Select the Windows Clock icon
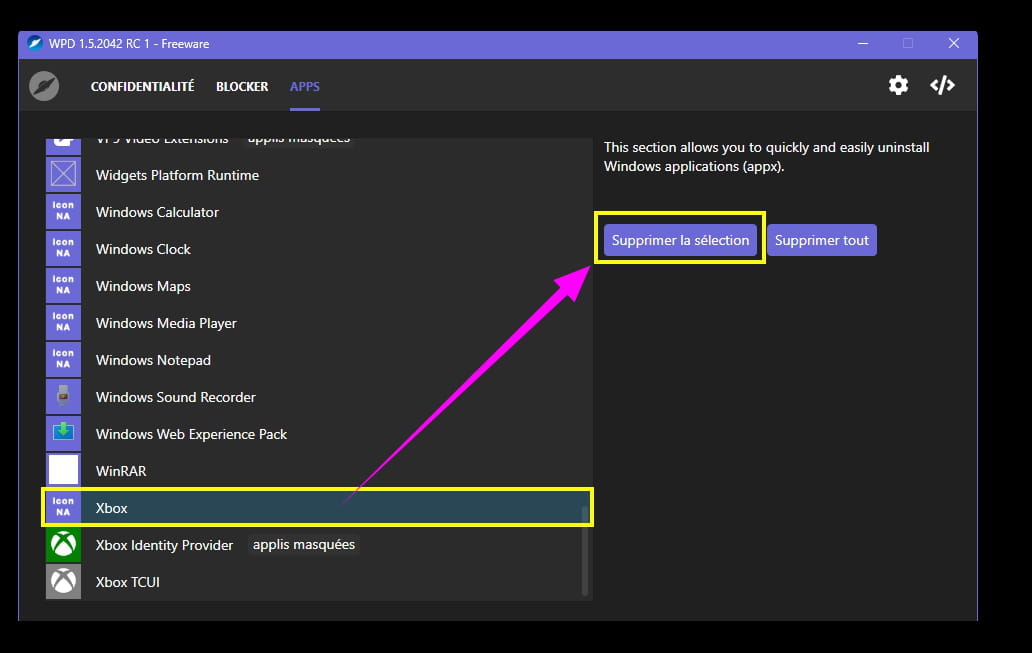Viewport: 1032px width, 653px height. coord(63,248)
